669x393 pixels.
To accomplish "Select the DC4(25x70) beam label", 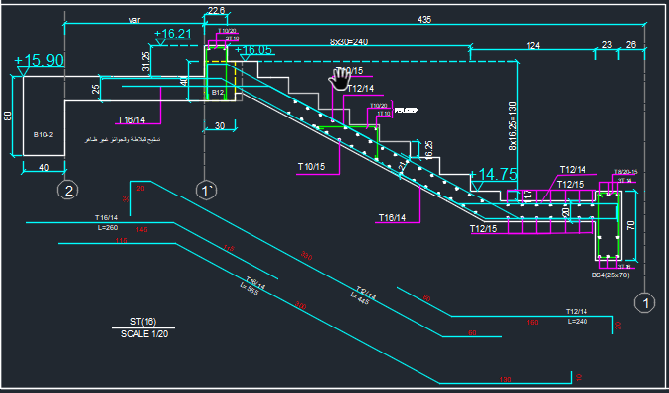I will click(x=610, y=275).
